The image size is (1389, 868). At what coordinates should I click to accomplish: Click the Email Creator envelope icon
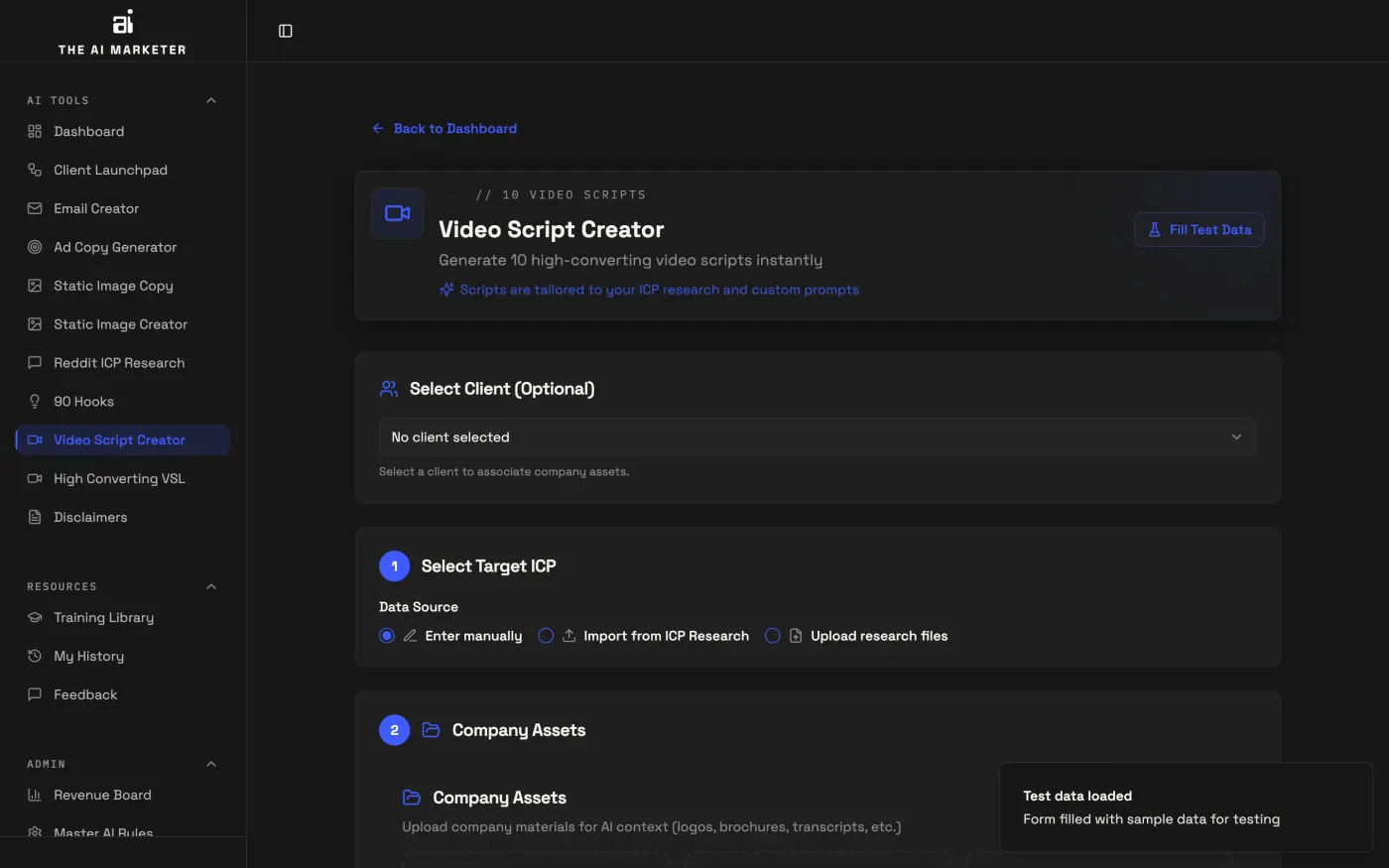pos(35,208)
